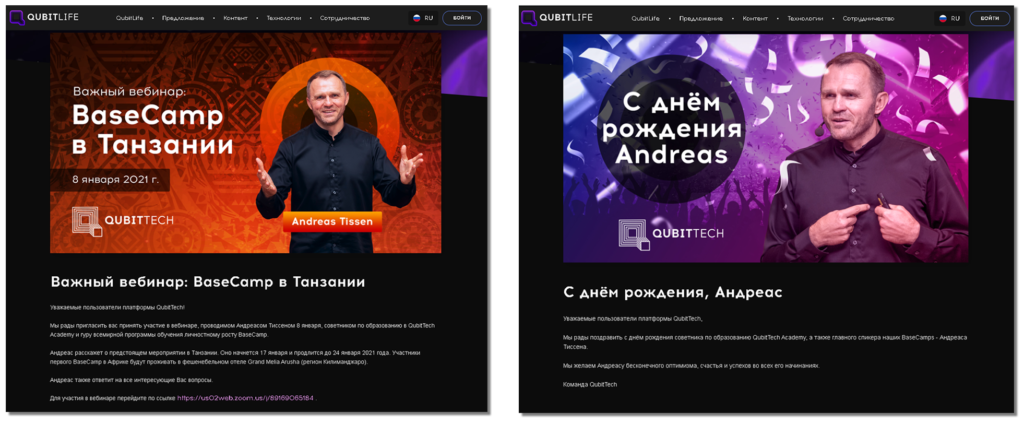Open RU language selector on the birthday page
Viewport: 1024px width, 424px height.
[x=950, y=18]
